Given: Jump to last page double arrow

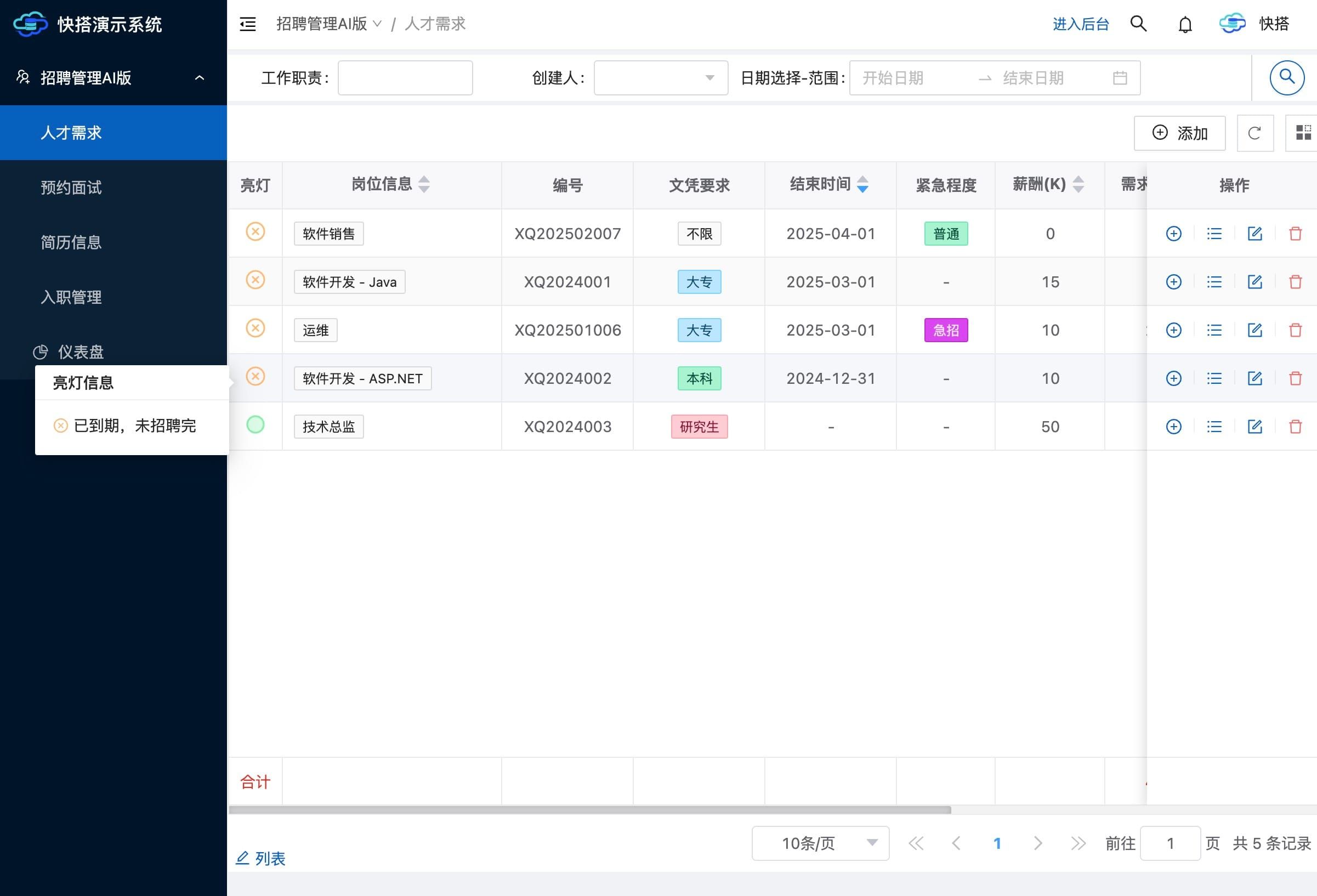Looking at the screenshot, I should [x=1078, y=843].
